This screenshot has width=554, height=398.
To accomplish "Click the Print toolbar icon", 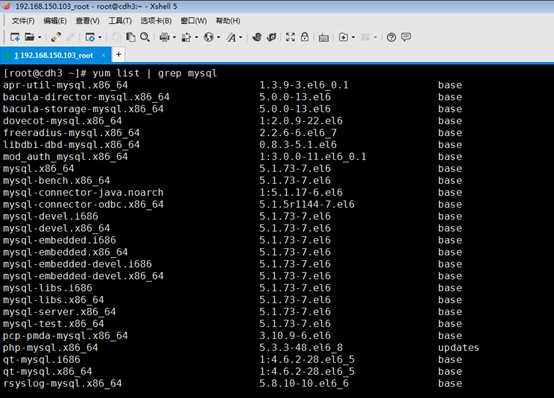I will click(165, 37).
